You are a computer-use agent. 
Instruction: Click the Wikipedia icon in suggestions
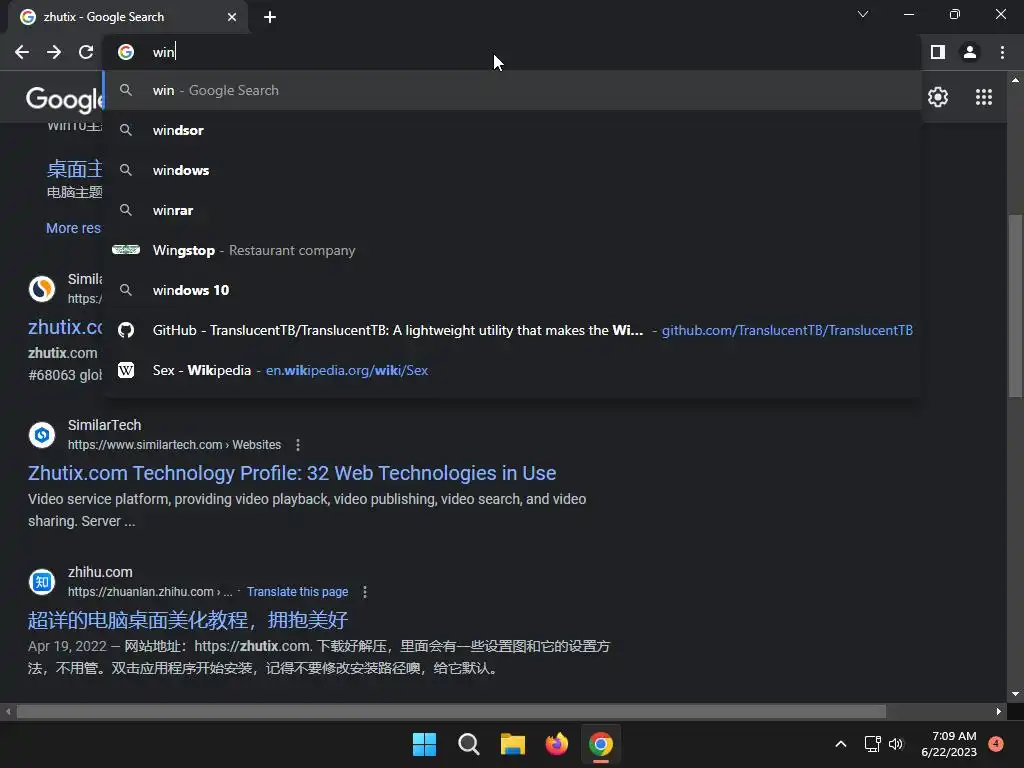[126, 370]
